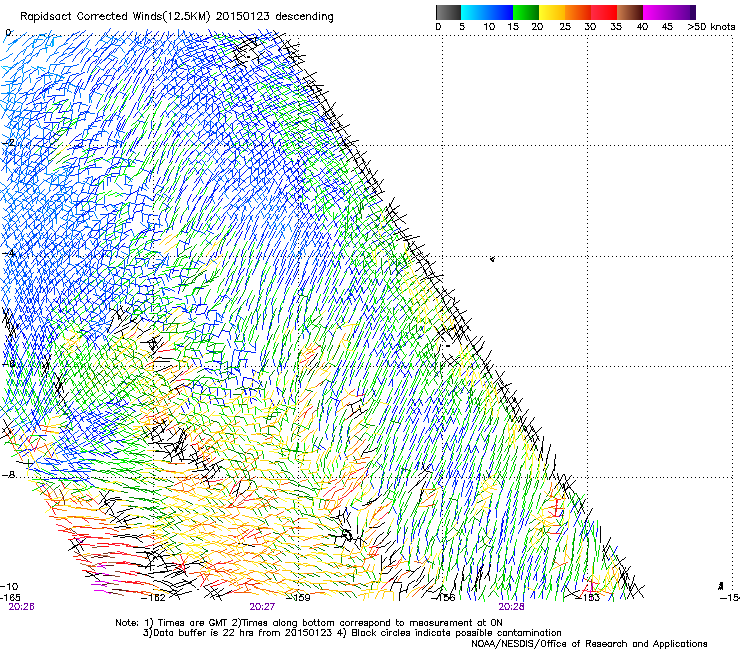The image size is (740, 650).
Task: Click the '-4' latitude axis label
Action: tap(8, 253)
